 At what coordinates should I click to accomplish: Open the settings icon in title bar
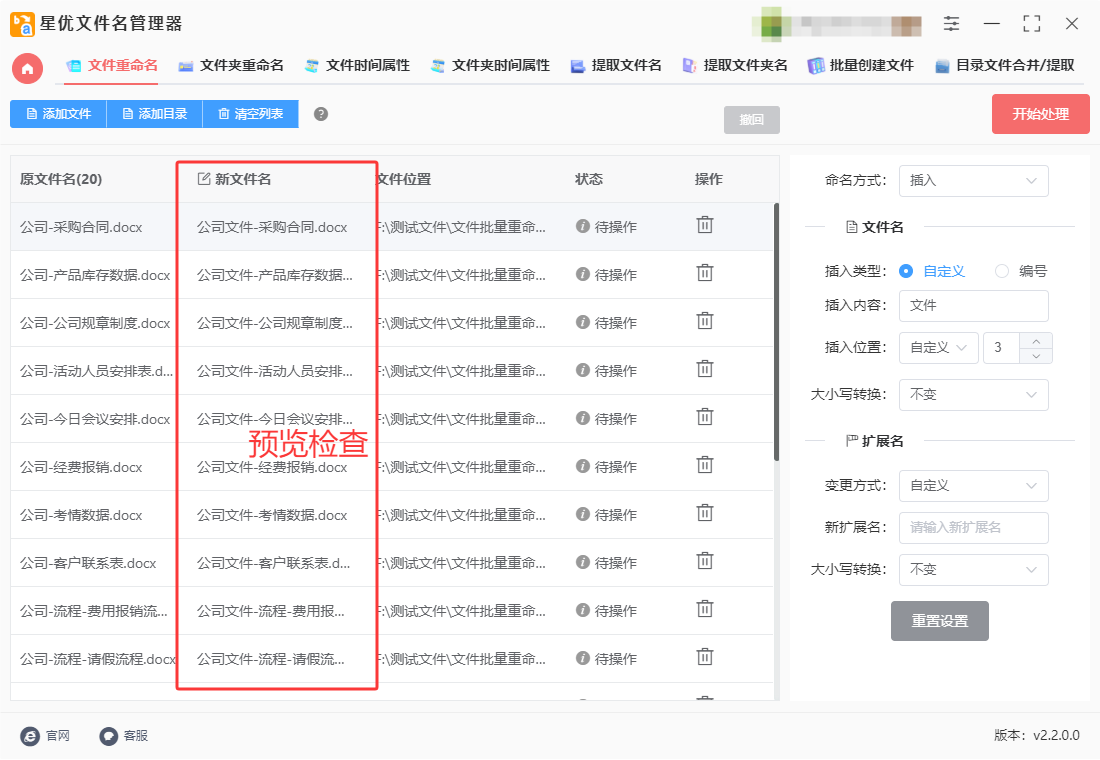coord(951,24)
